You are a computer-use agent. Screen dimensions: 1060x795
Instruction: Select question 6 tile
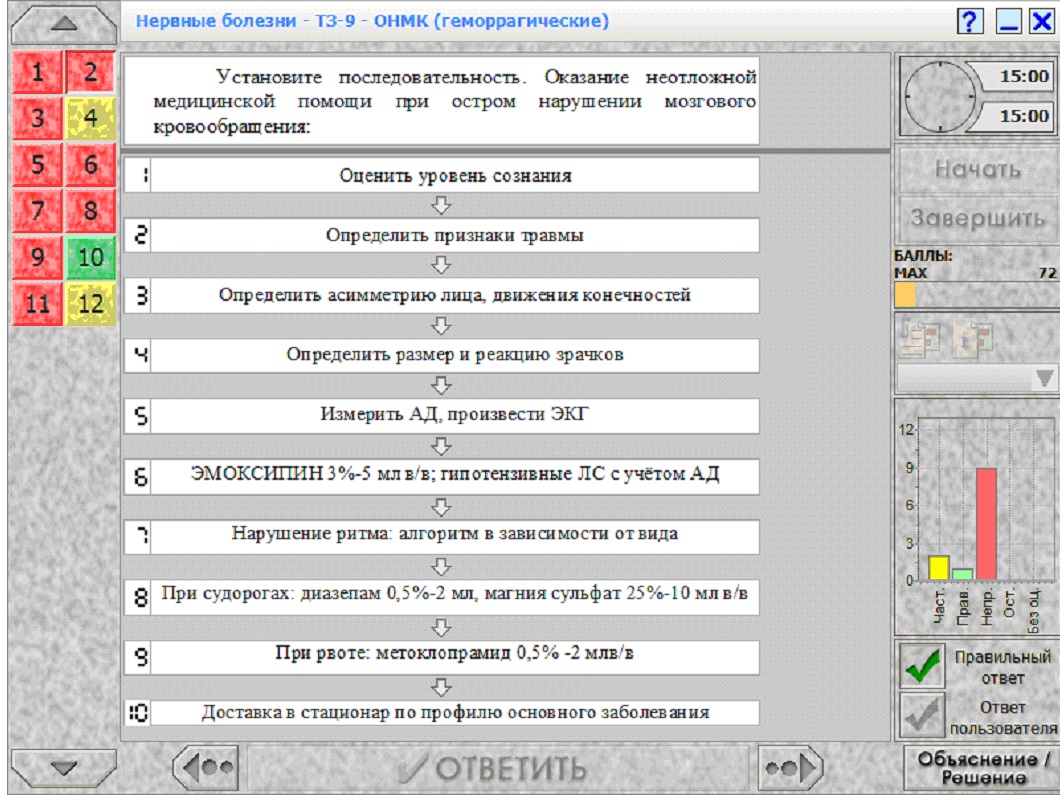click(91, 164)
